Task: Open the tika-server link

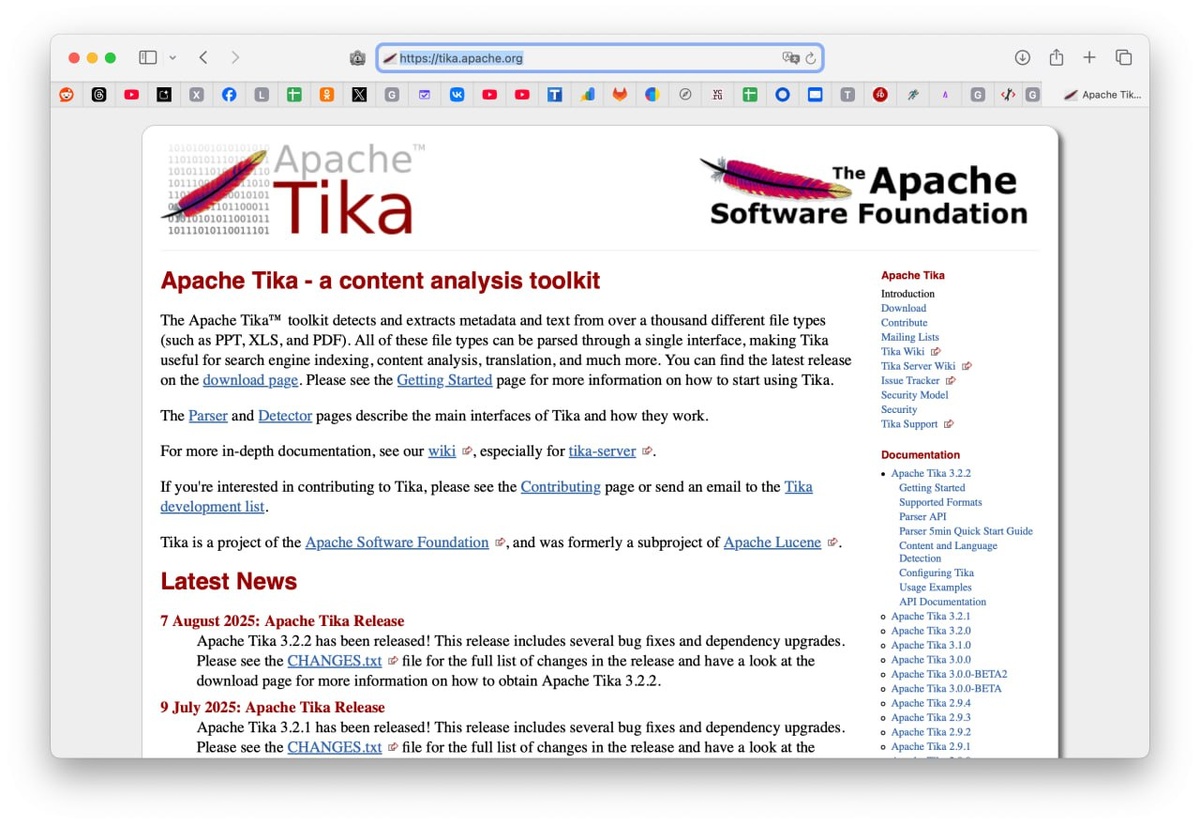Action: [602, 451]
